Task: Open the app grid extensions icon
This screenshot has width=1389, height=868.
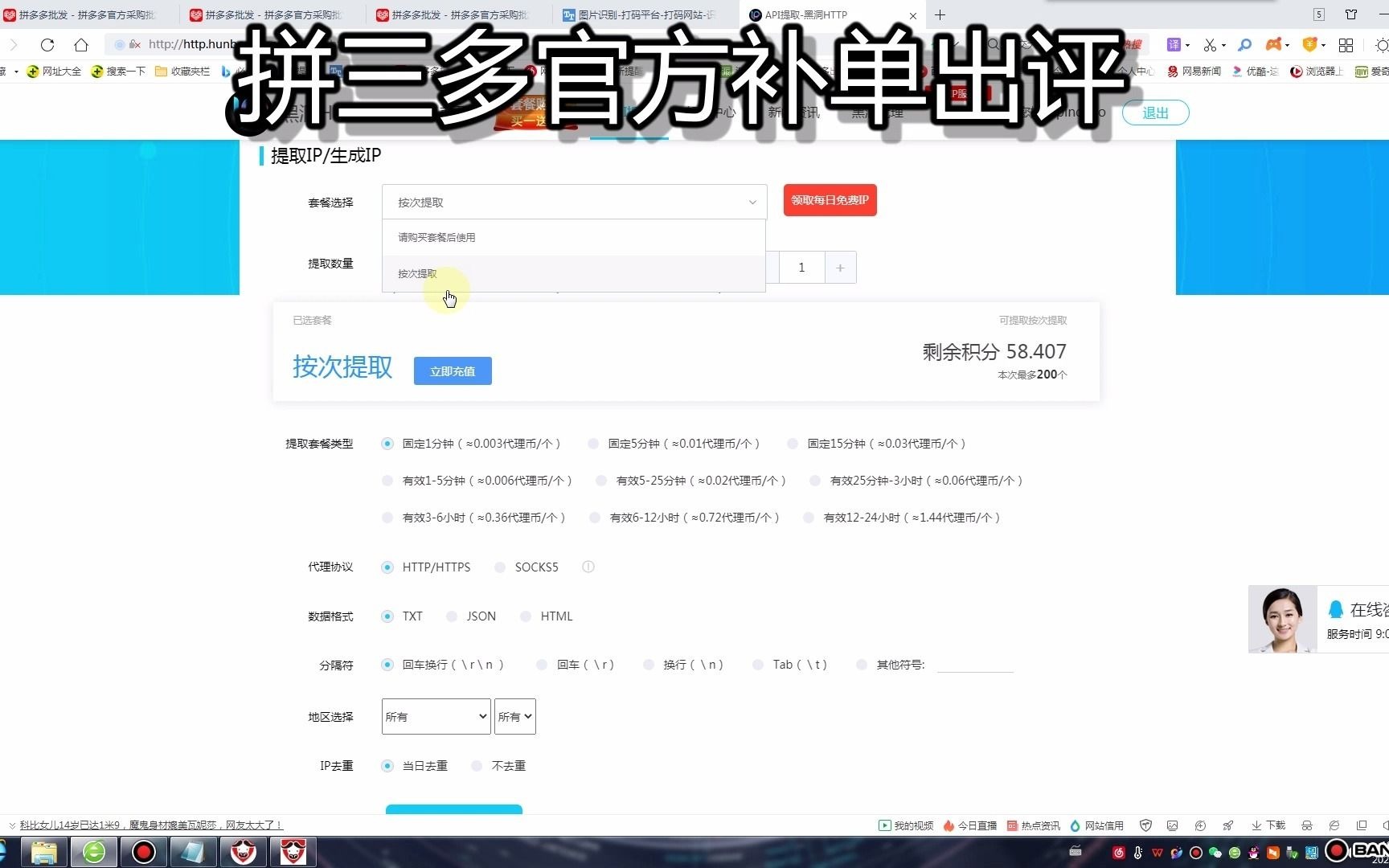Action: click(x=1346, y=45)
